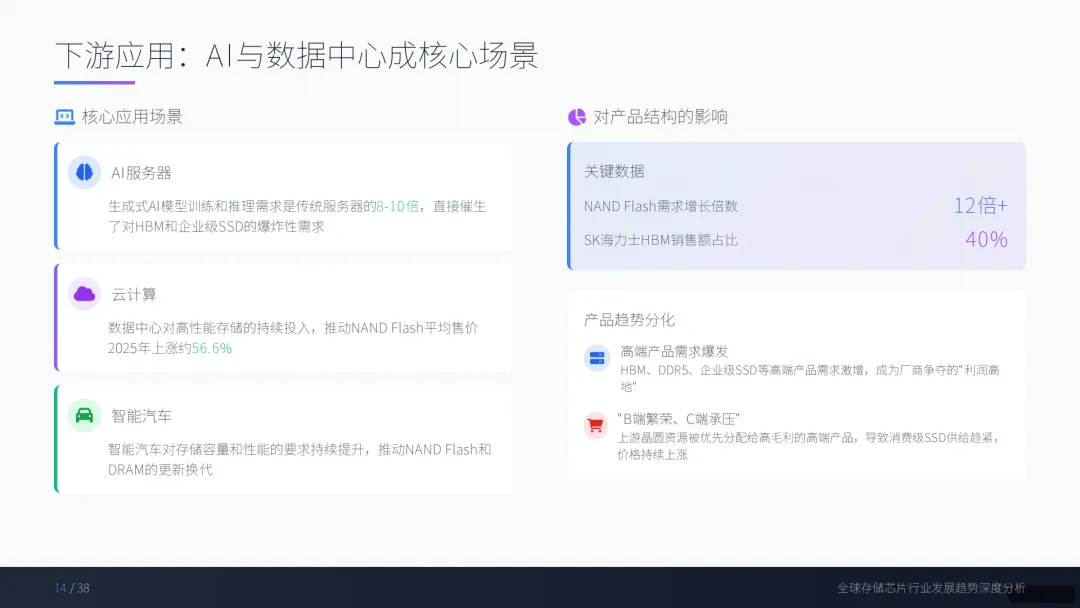The width and height of the screenshot is (1080, 608).
Task: Click the server icon beside 高端产品需求爆发
Action: 597,358
